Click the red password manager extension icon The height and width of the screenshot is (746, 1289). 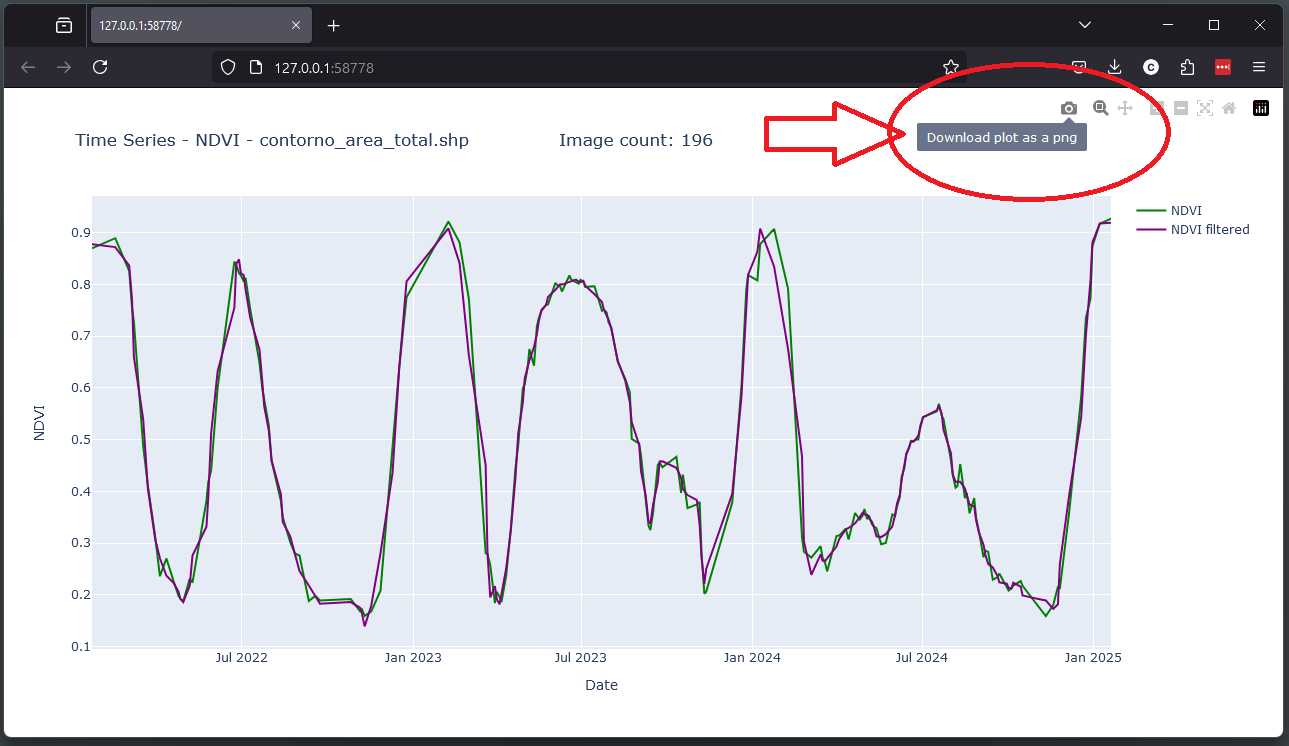1223,67
